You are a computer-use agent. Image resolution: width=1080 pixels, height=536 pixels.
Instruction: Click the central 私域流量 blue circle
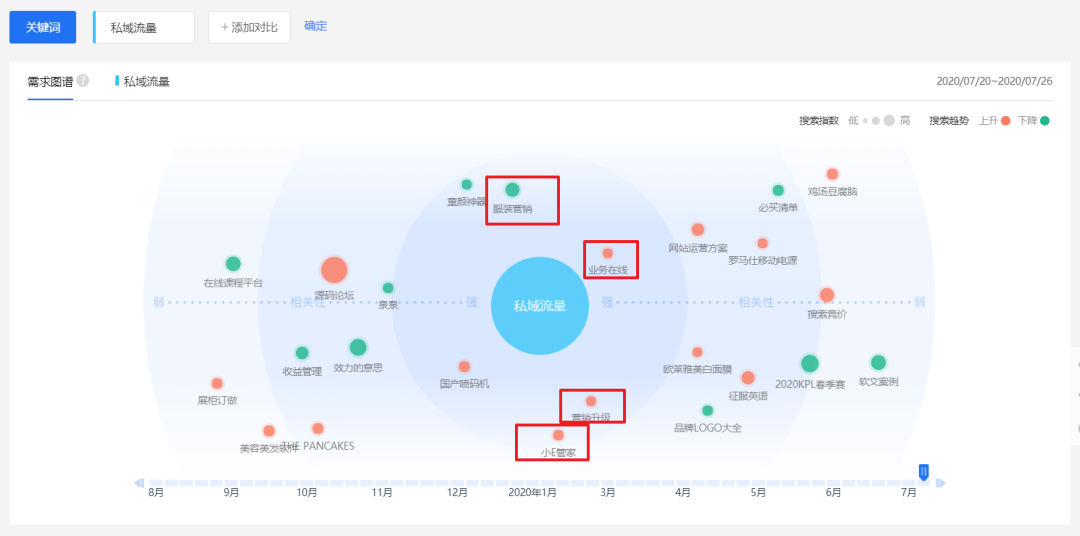539,306
